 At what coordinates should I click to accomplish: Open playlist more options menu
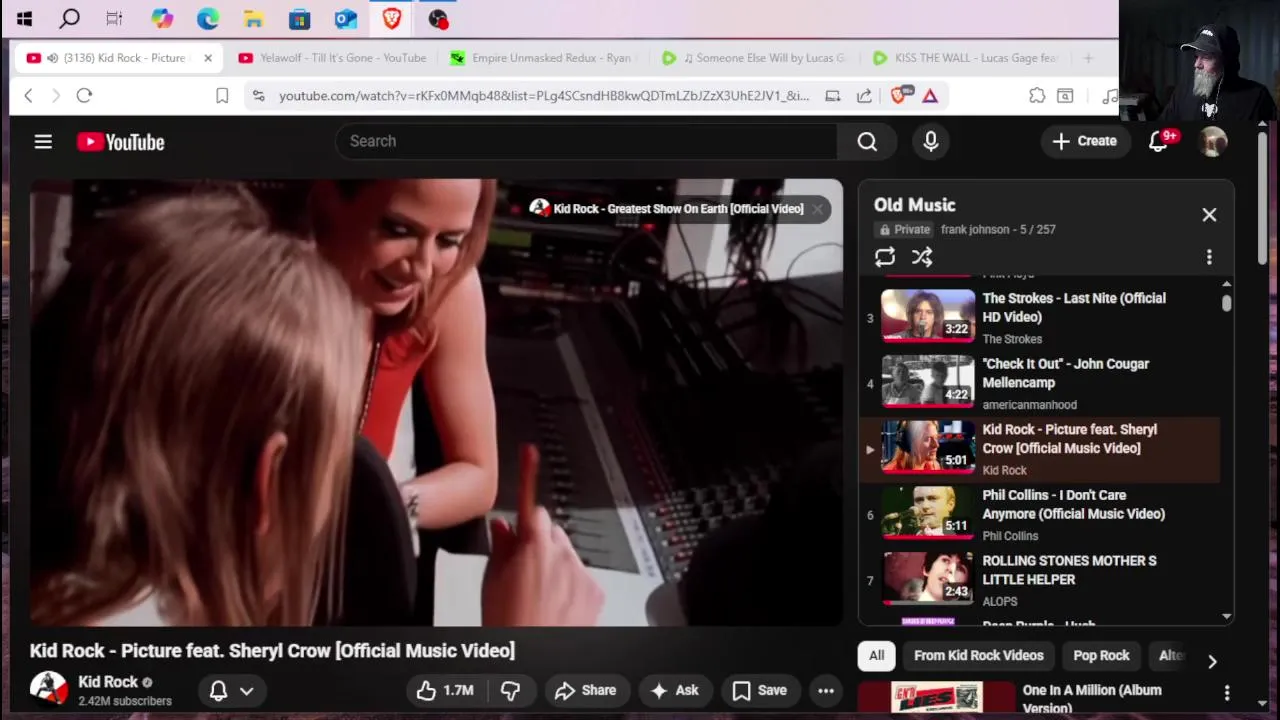coord(1209,257)
